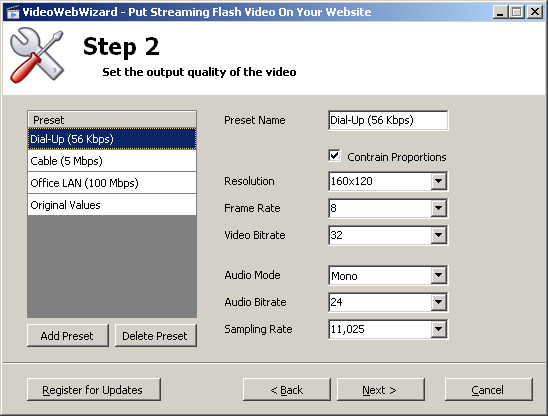The height and width of the screenshot is (416, 548).
Task: Choose the Office LAN (100 Mbps) preset
Action: tap(112, 183)
